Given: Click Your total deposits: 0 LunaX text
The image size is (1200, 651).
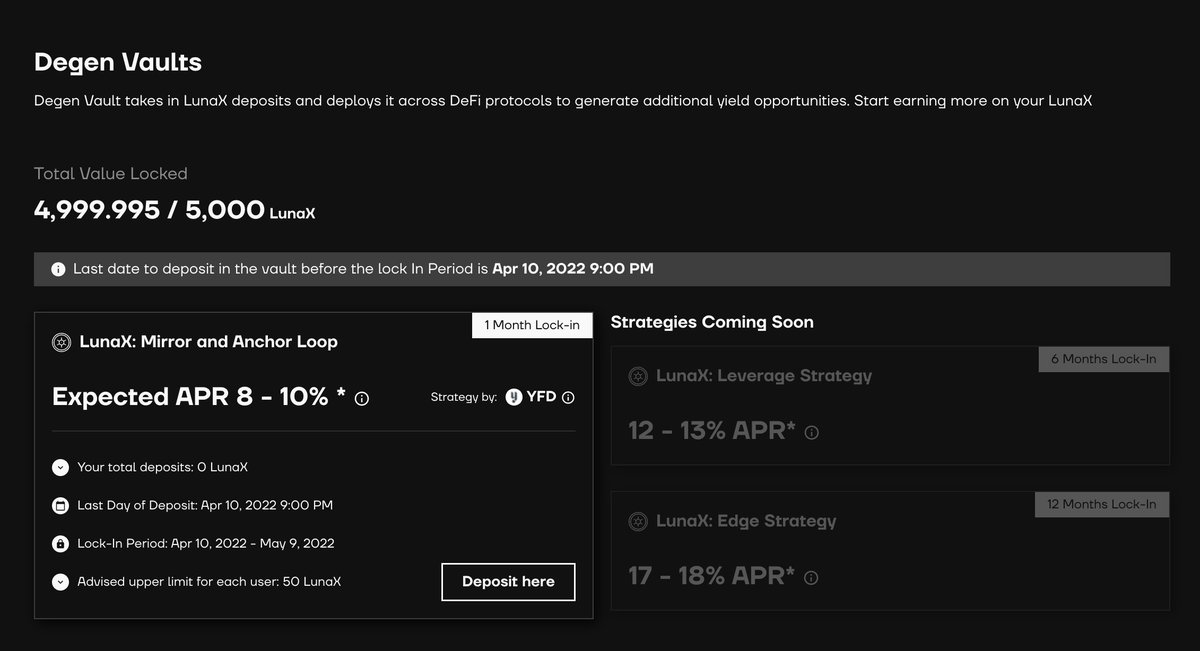Looking at the screenshot, I should (x=163, y=467).
